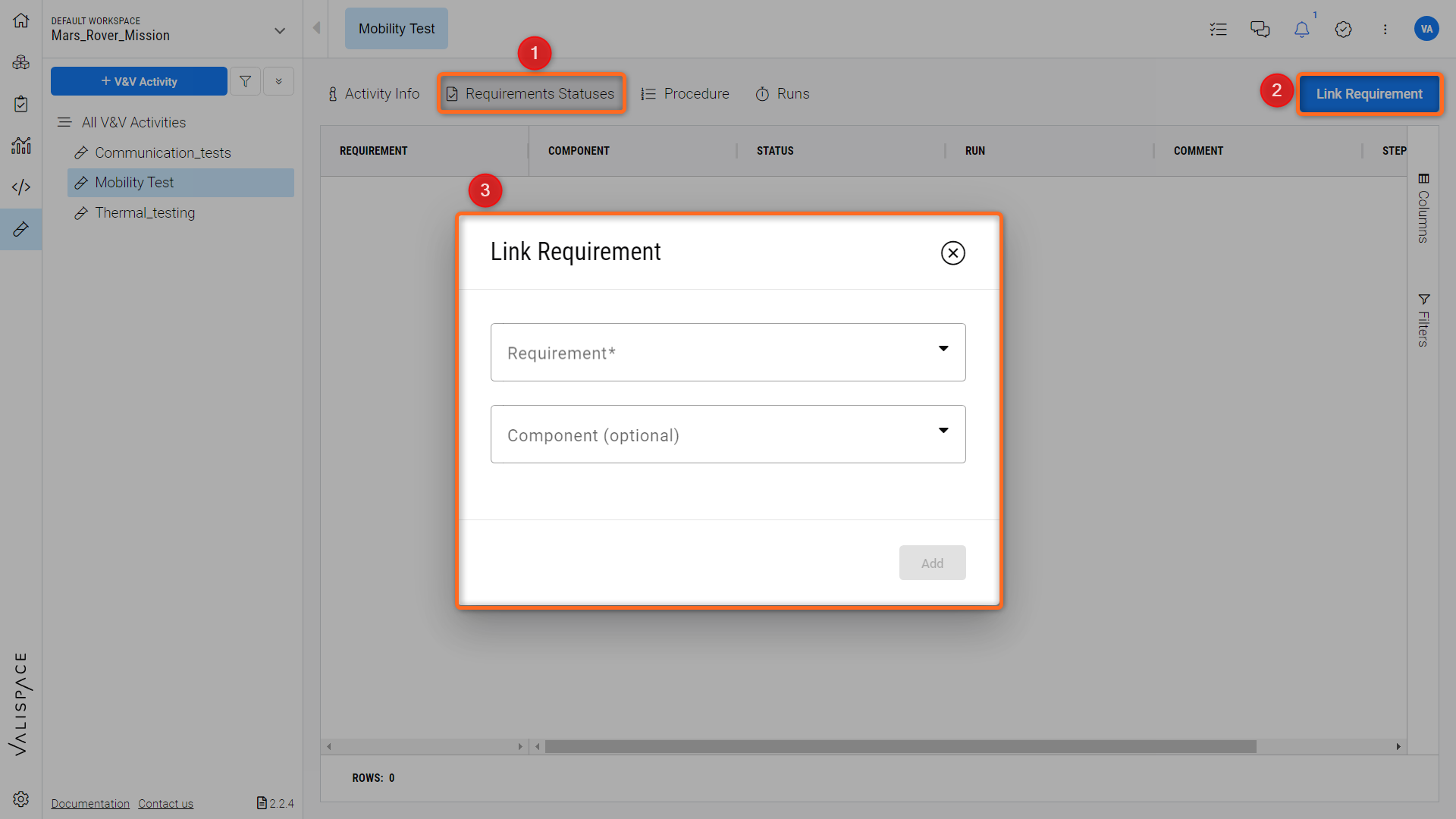Open the settings gear icon
The height and width of the screenshot is (819, 1456).
(21, 799)
